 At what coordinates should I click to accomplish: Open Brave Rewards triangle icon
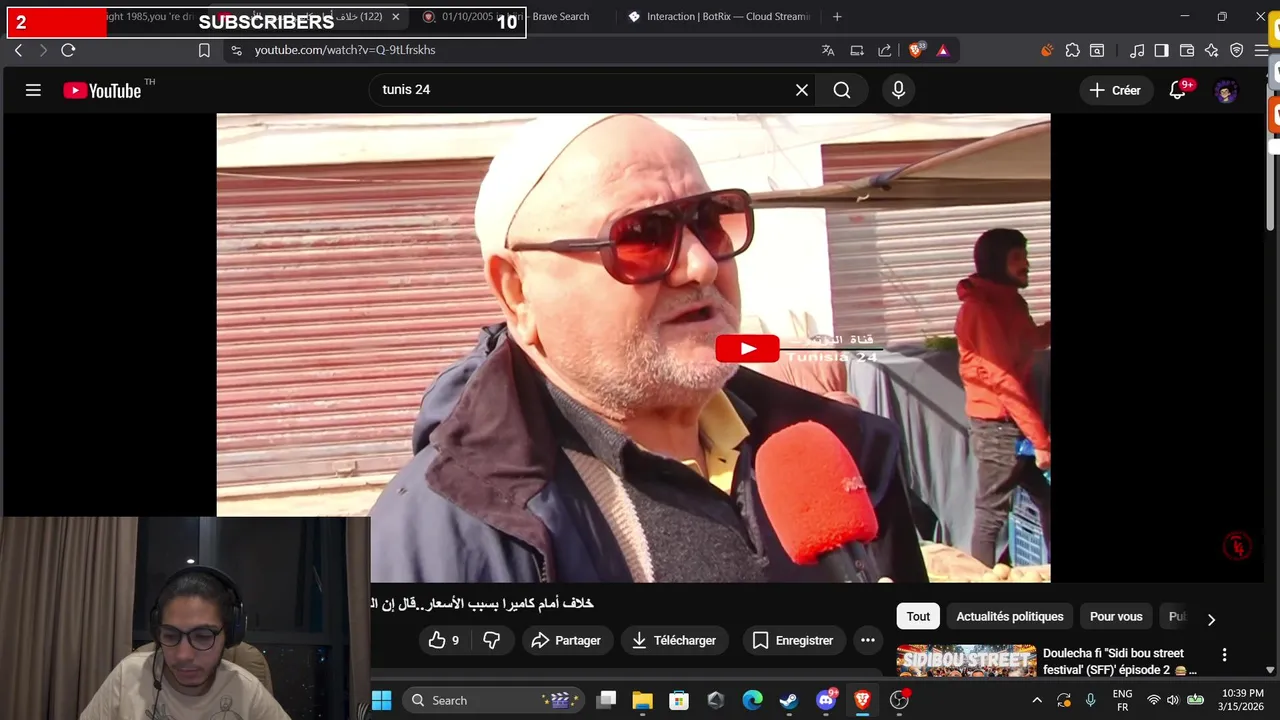point(942,50)
